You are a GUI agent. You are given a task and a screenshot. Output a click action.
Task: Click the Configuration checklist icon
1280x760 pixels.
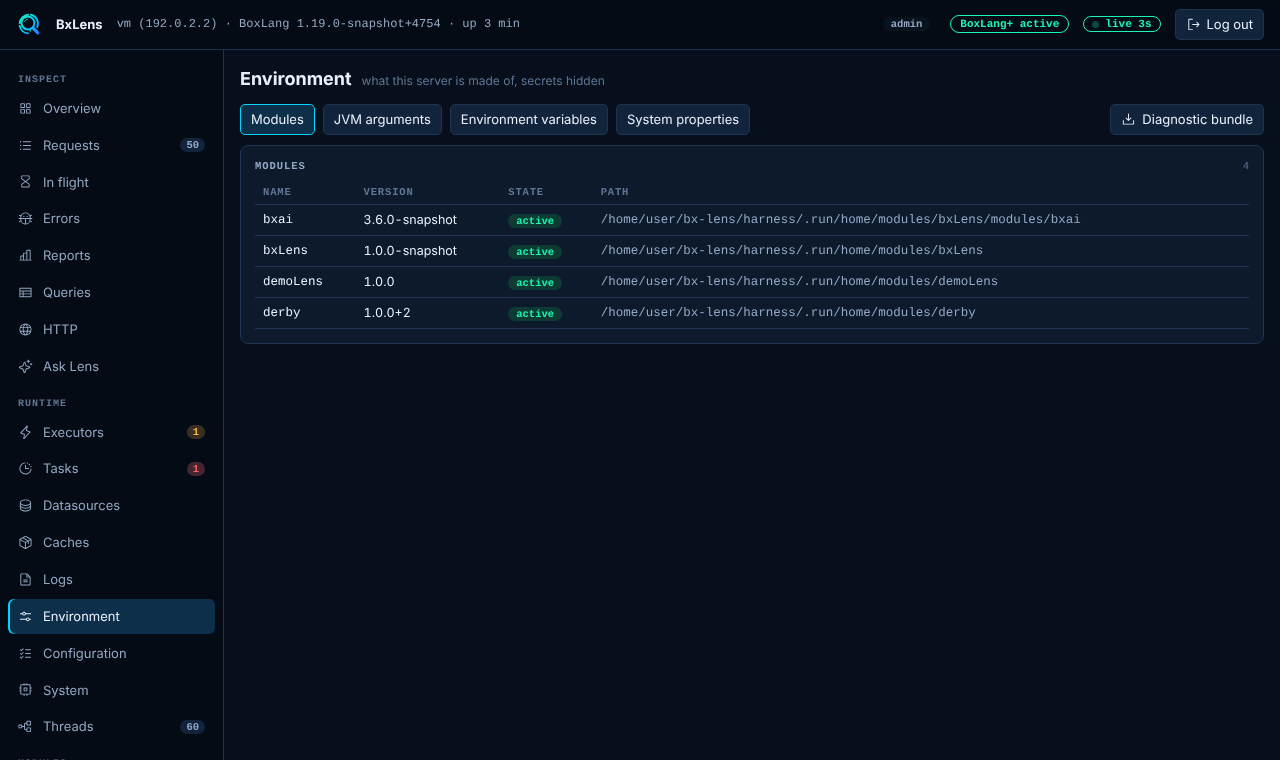[x=25, y=653]
